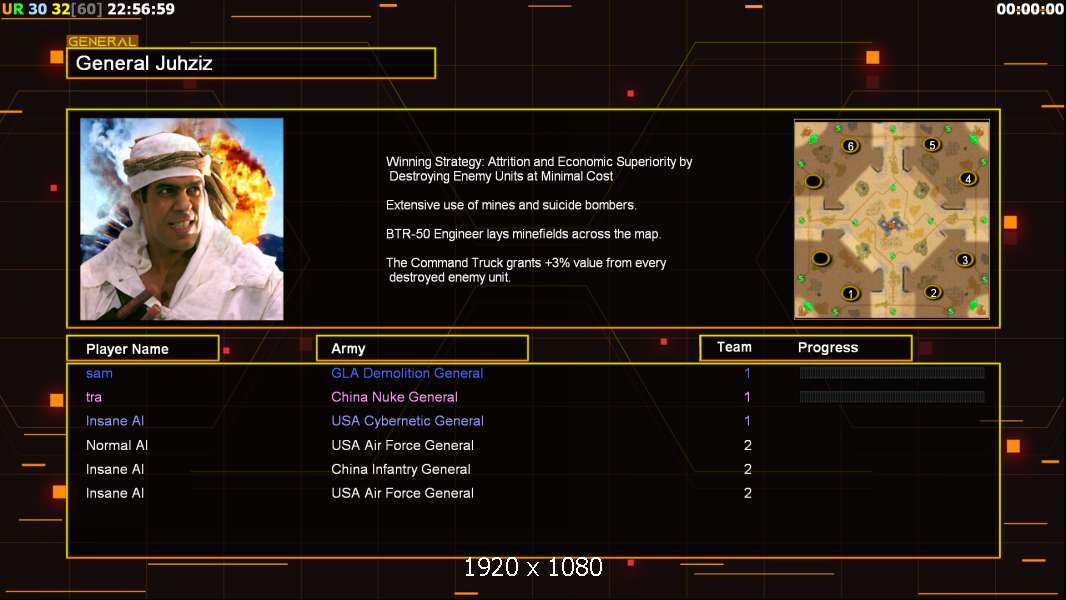Select player name tra
This screenshot has height=600, width=1066.
pos(94,397)
